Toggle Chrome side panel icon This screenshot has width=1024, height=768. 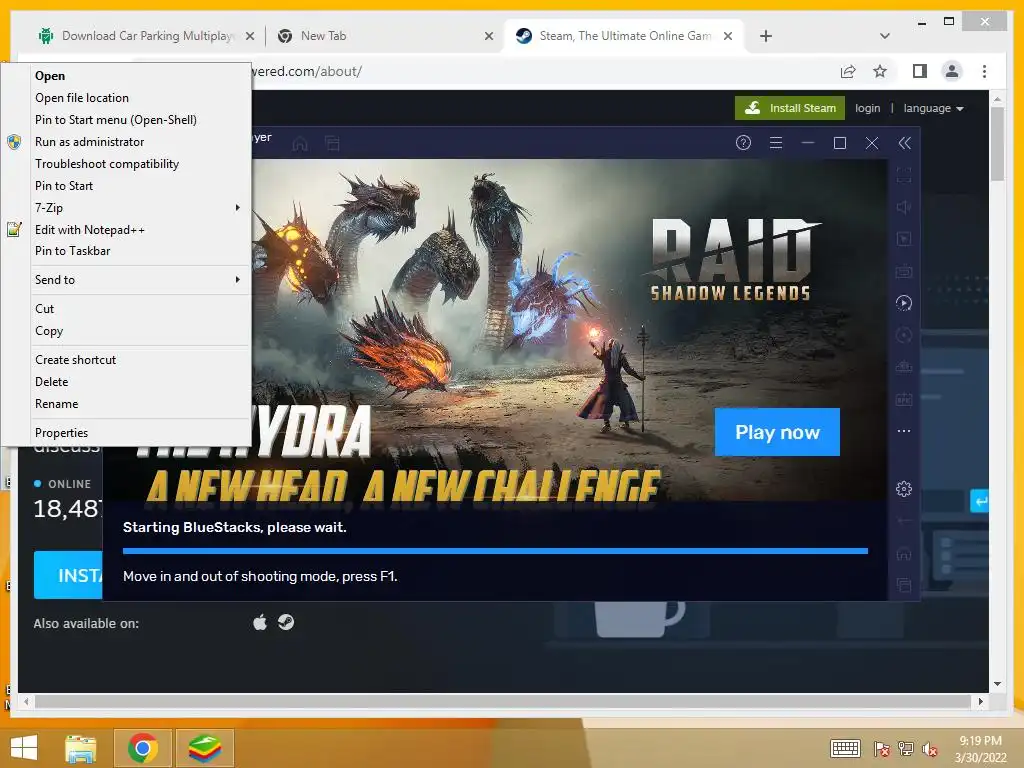point(920,71)
